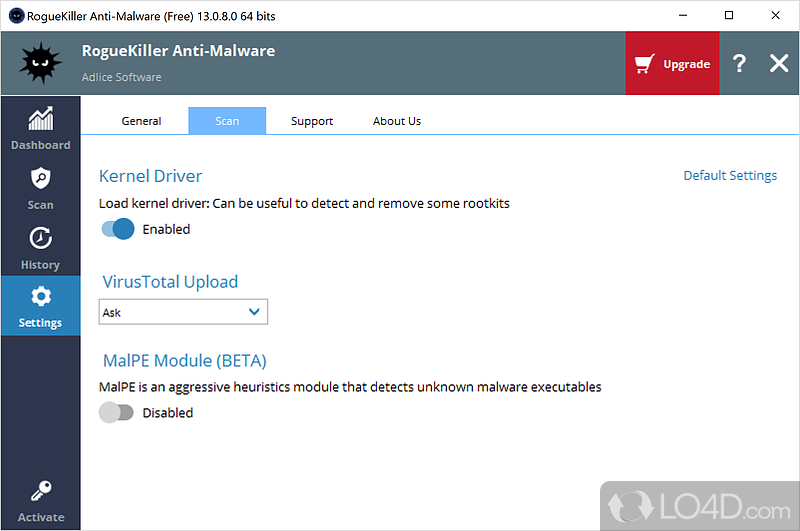Minimize the RogueKiller window
This screenshot has width=800, height=531.
(x=683, y=16)
